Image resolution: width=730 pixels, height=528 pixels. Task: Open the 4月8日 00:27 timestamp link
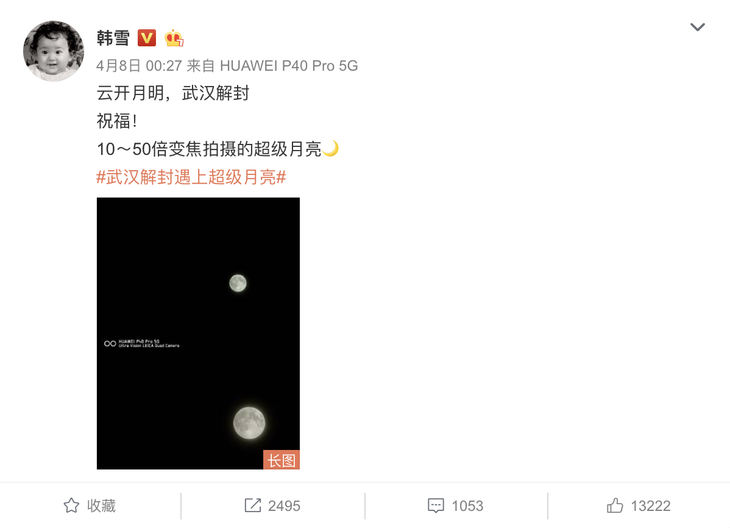(139, 66)
